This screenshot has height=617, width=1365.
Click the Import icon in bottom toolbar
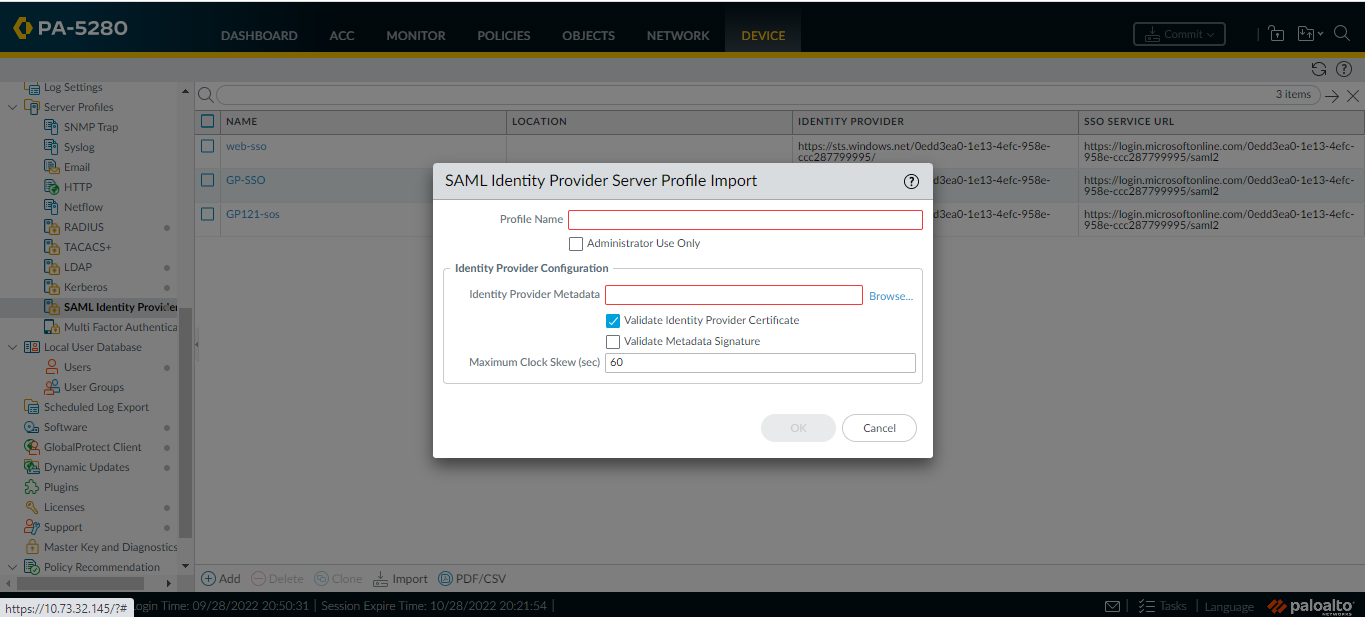[381, 579]
